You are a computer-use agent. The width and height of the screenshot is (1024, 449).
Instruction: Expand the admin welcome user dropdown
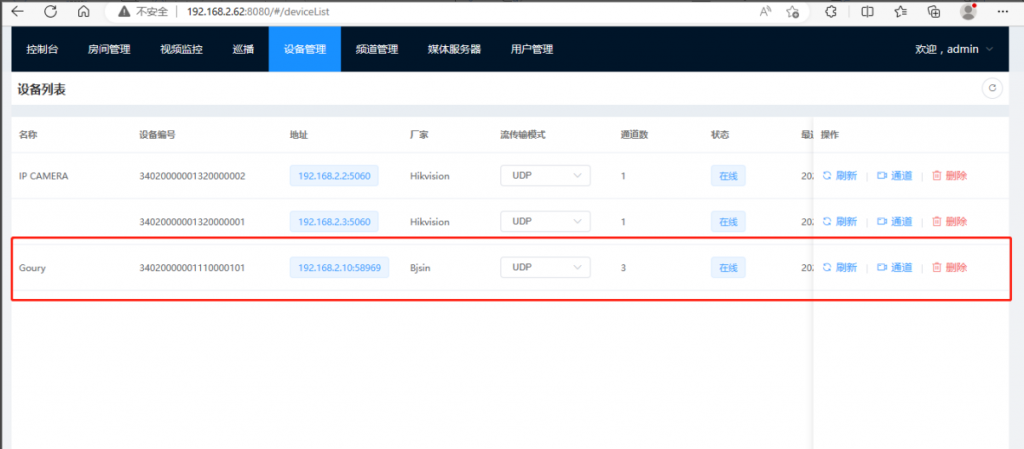click(954, 49)
